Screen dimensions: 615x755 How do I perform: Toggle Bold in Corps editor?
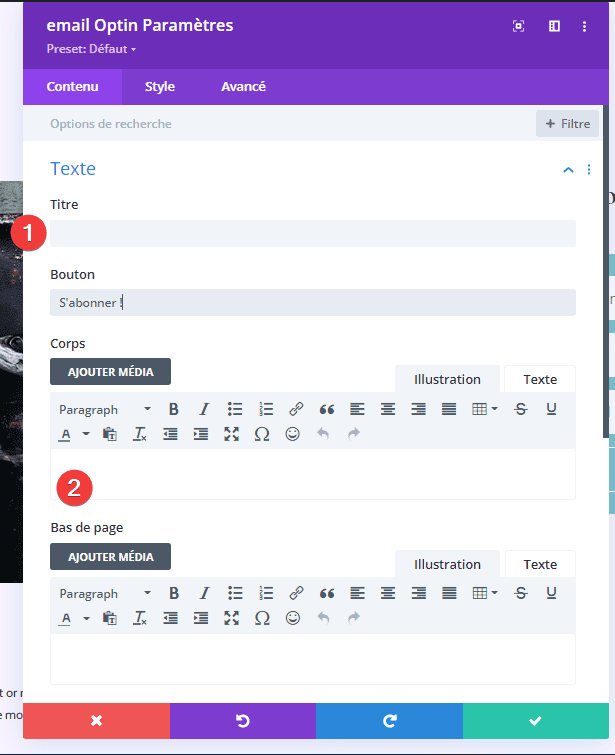174,409
